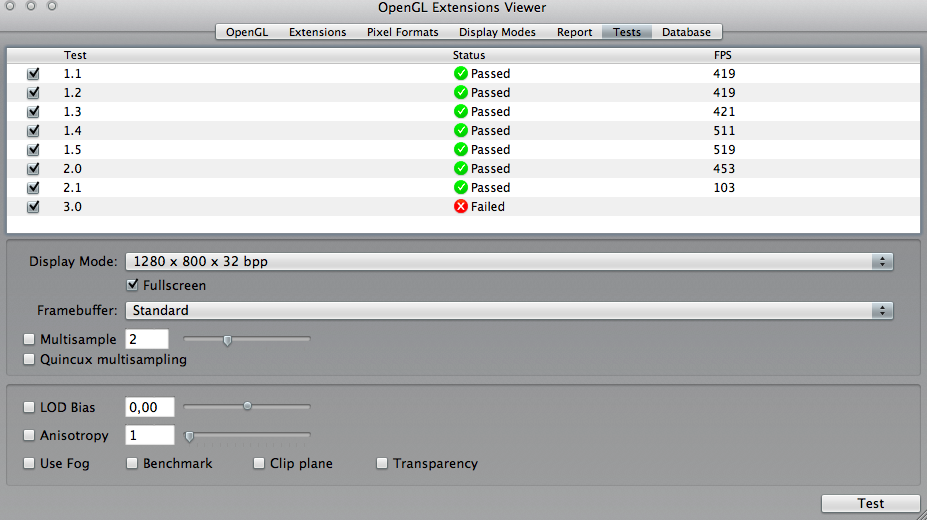Click test name 3.0 in the list
This screenshot has height=520, width=927.
(x=72, y=207)
